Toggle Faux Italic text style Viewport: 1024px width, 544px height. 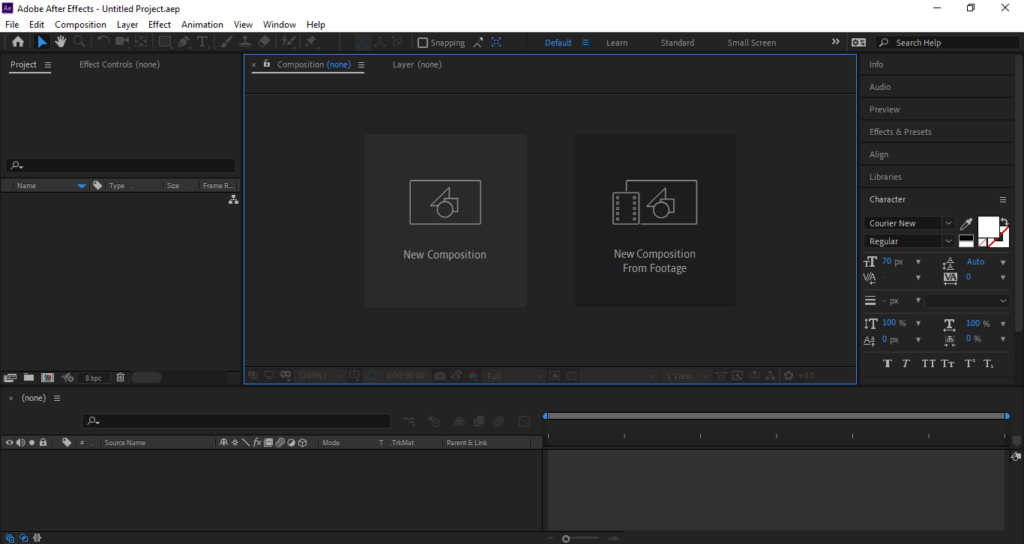pyautogui.click(x=906, y=364)
